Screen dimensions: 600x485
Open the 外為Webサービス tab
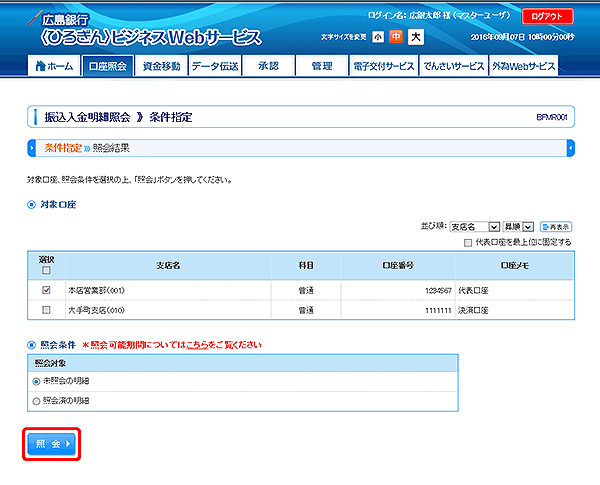(523, 66)
